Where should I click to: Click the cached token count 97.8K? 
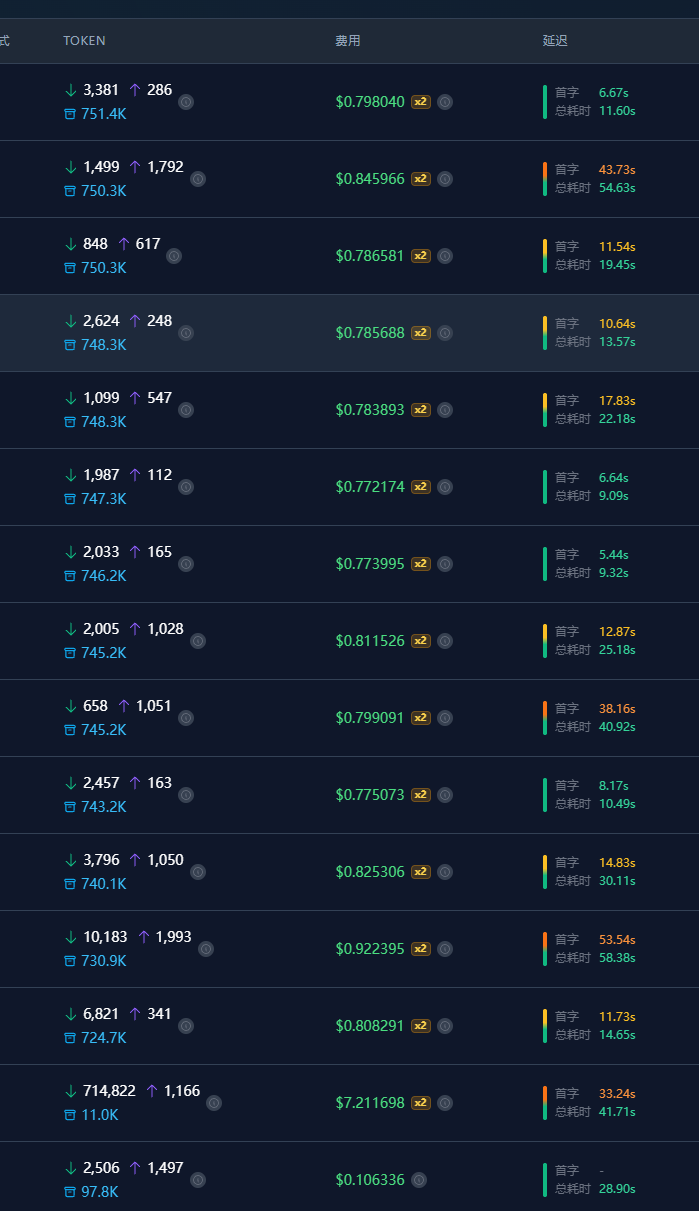[100, 1192]
